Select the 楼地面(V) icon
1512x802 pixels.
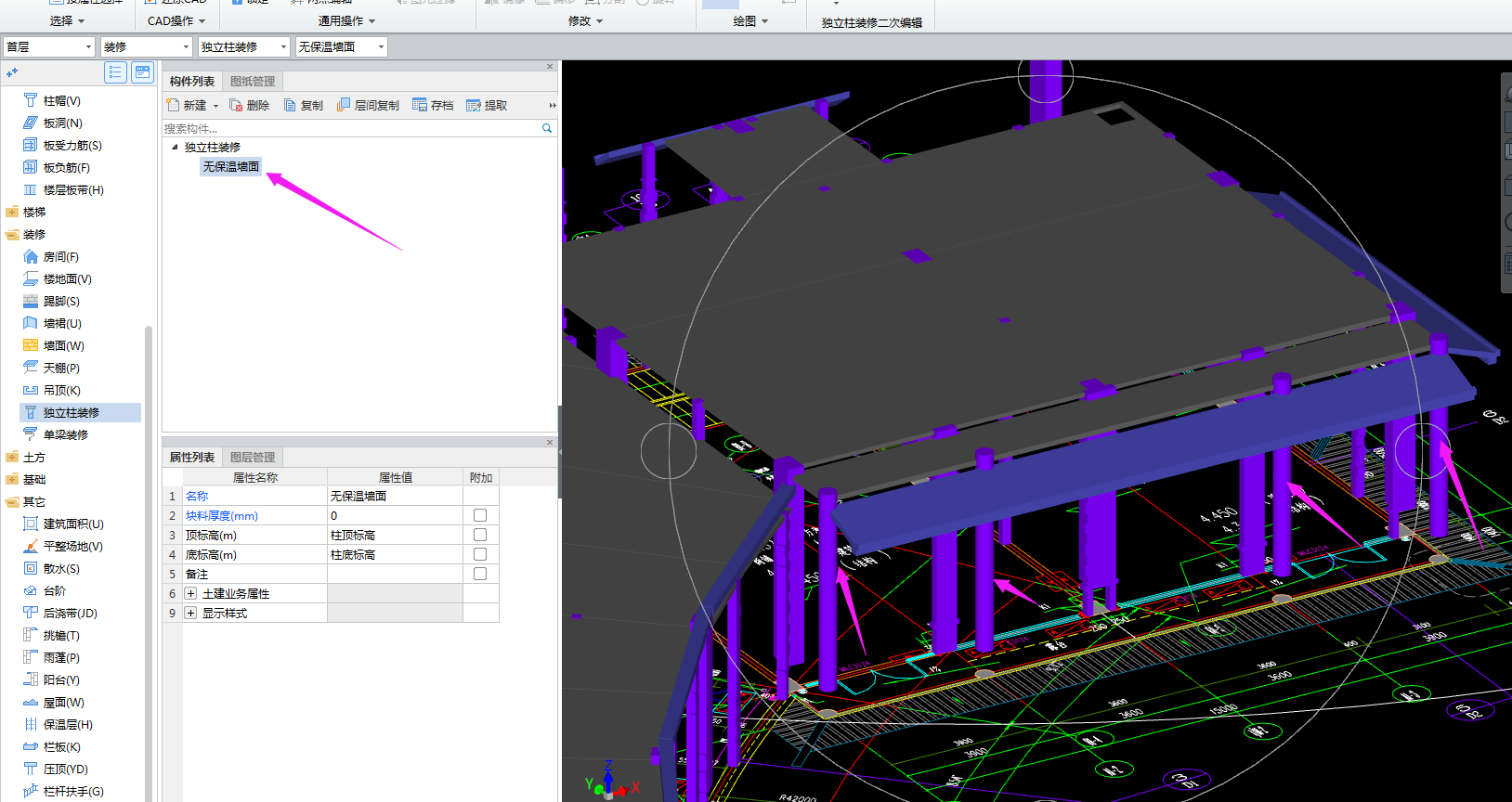tap(31, 278)
